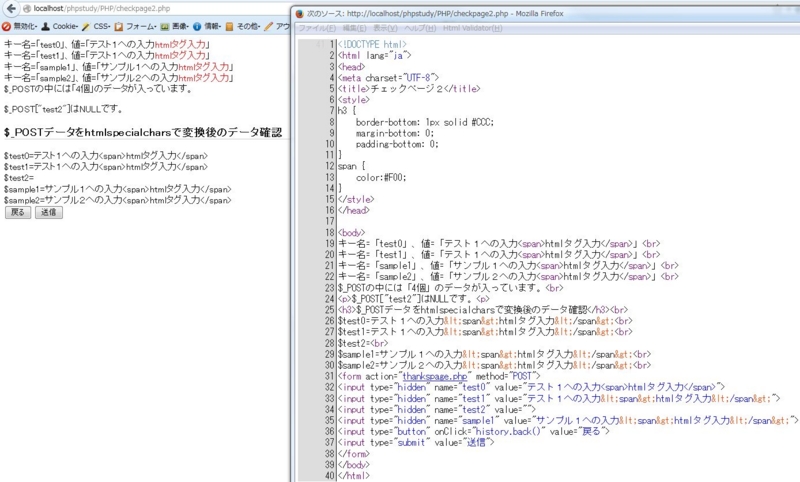Click the page line with key name sample1

pos(119,67)
